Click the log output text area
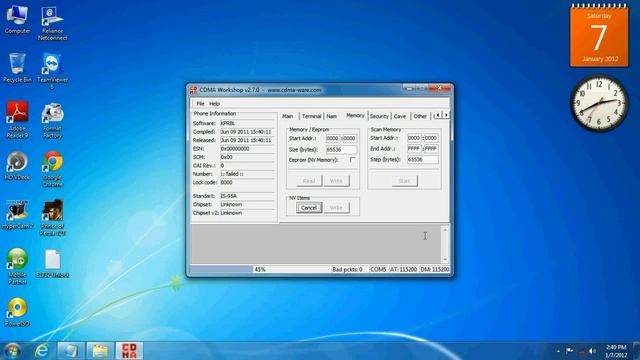The height and width of the screenshot is (360, 640). [x=316, y=243]
